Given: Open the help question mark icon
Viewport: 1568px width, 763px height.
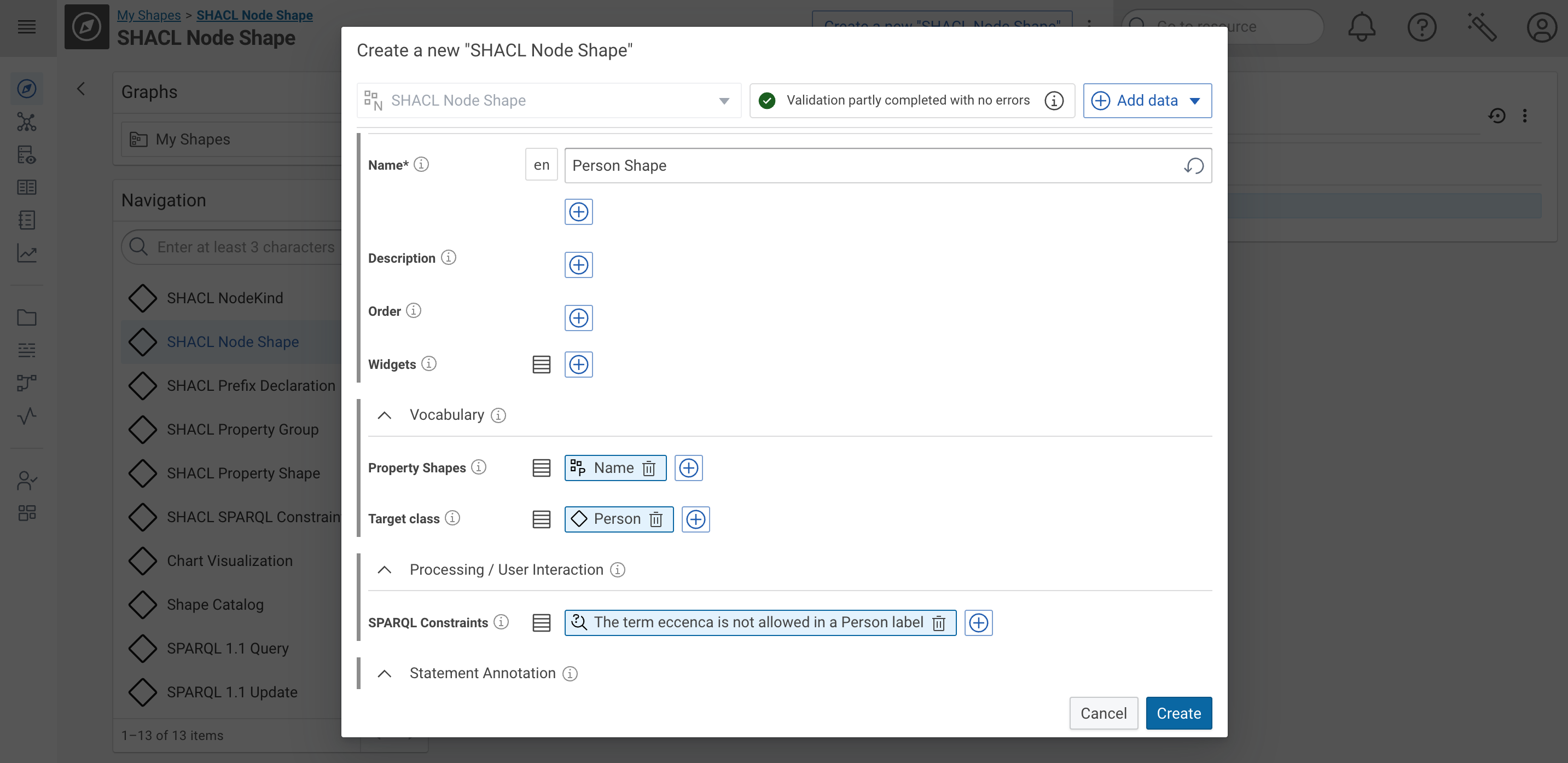Looking at the screenshot, I should [x=1422, y=27].
